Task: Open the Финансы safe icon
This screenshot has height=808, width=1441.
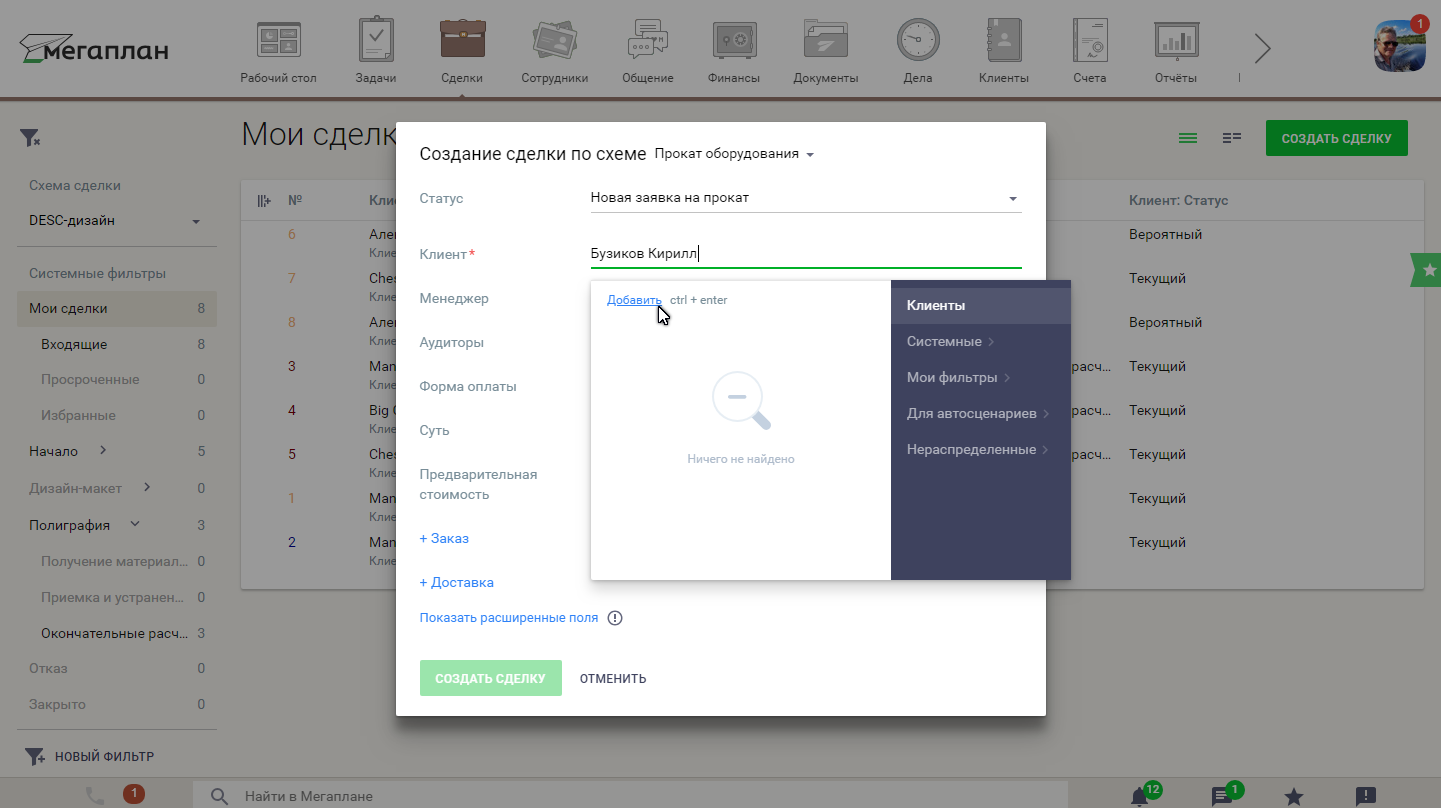Action: [734, 42]
